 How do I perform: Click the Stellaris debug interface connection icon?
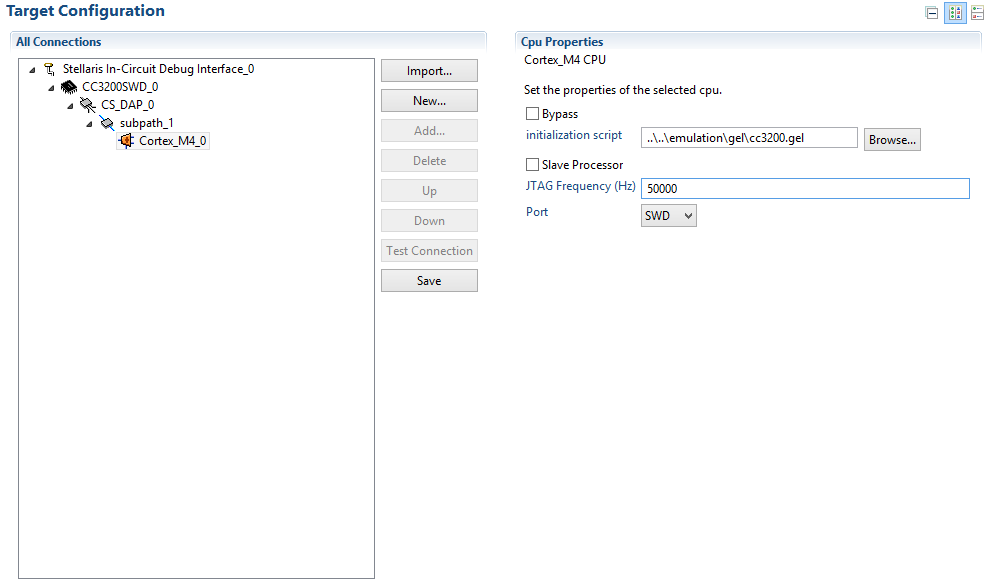pyautogui.click(x=49, y=69)
